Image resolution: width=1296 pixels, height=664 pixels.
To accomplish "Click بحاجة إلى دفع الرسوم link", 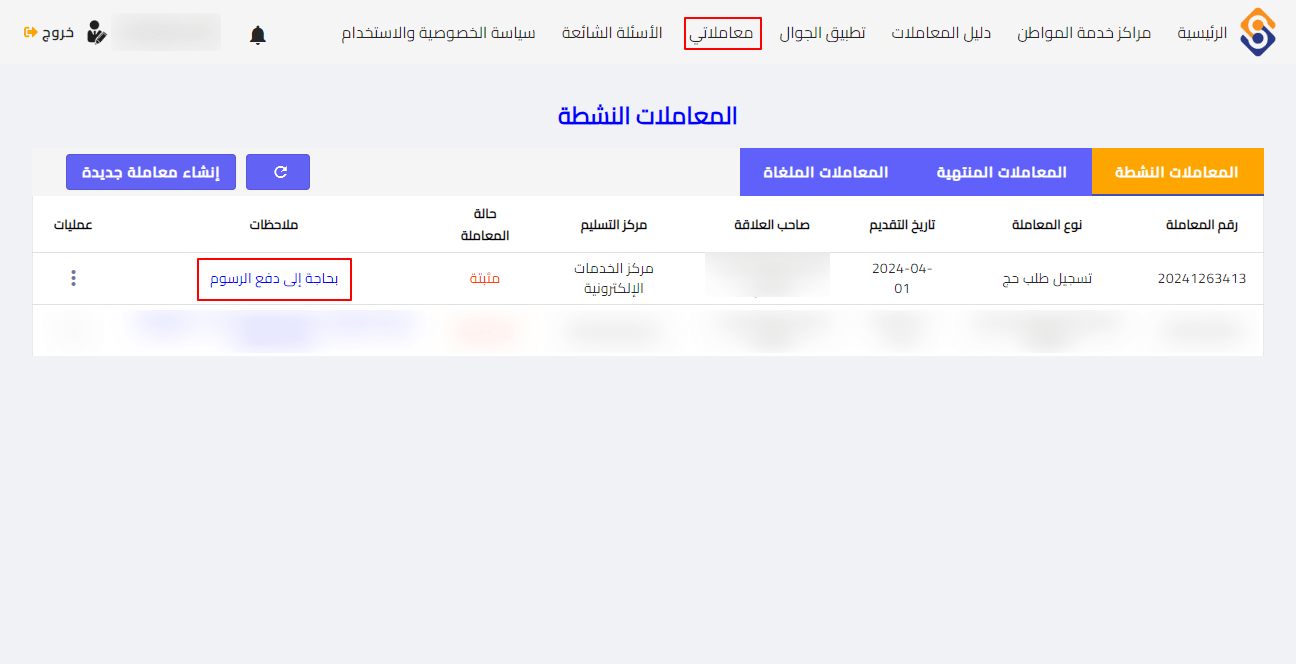I will pos(275,279).
